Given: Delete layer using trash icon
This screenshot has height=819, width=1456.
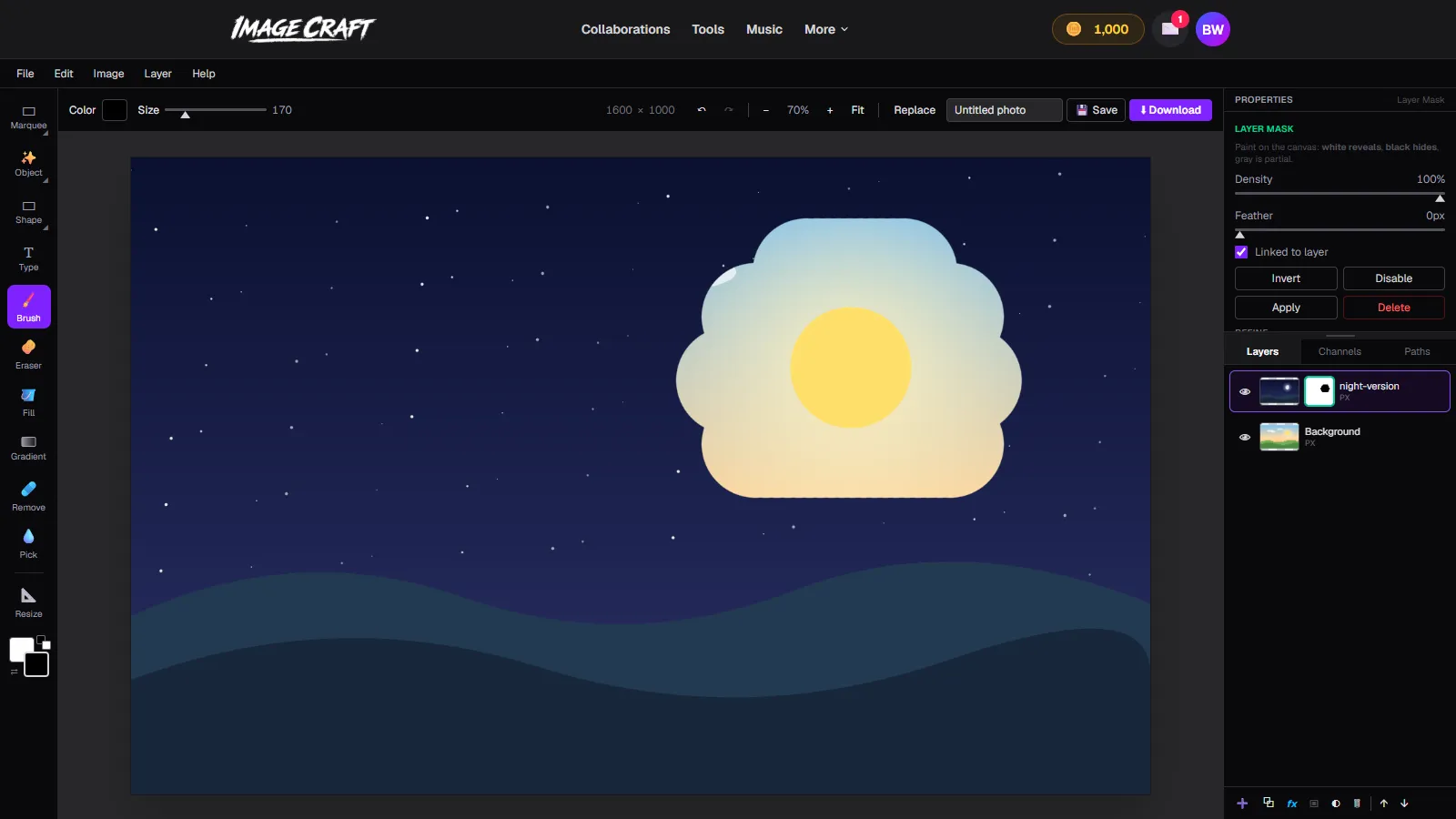Looking at the screenshot, I should pyautogui.click(x=1357, y=804).
